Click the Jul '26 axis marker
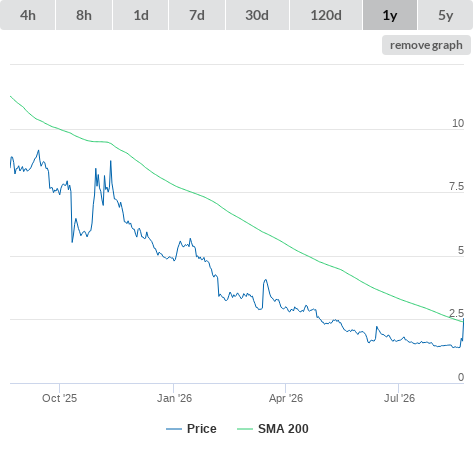The height and width of the screenshot is (455, 474). (399, 398)
